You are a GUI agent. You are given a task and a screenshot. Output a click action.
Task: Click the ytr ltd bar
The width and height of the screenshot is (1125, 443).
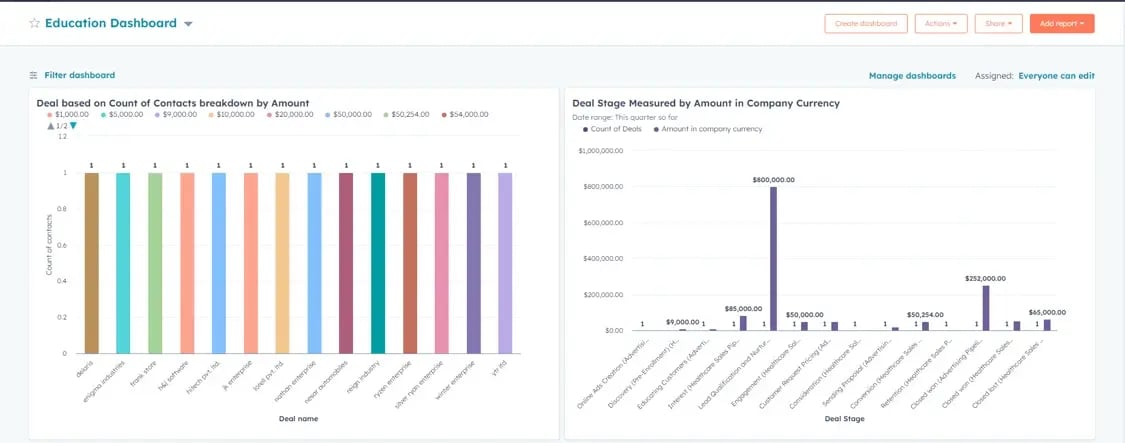coord(505,263)
